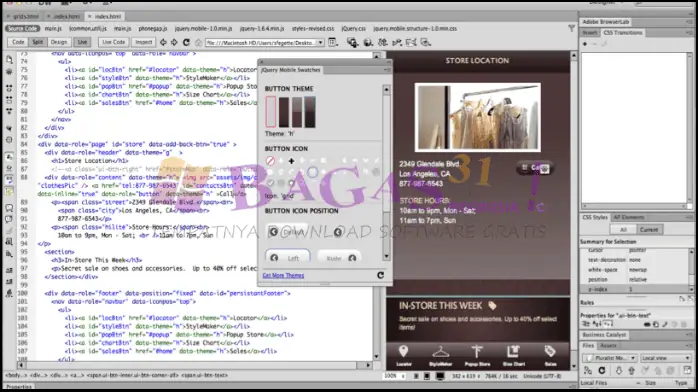The image size is (698, 392).
Task: Show Current CSS styles mode
Action: 649,230
